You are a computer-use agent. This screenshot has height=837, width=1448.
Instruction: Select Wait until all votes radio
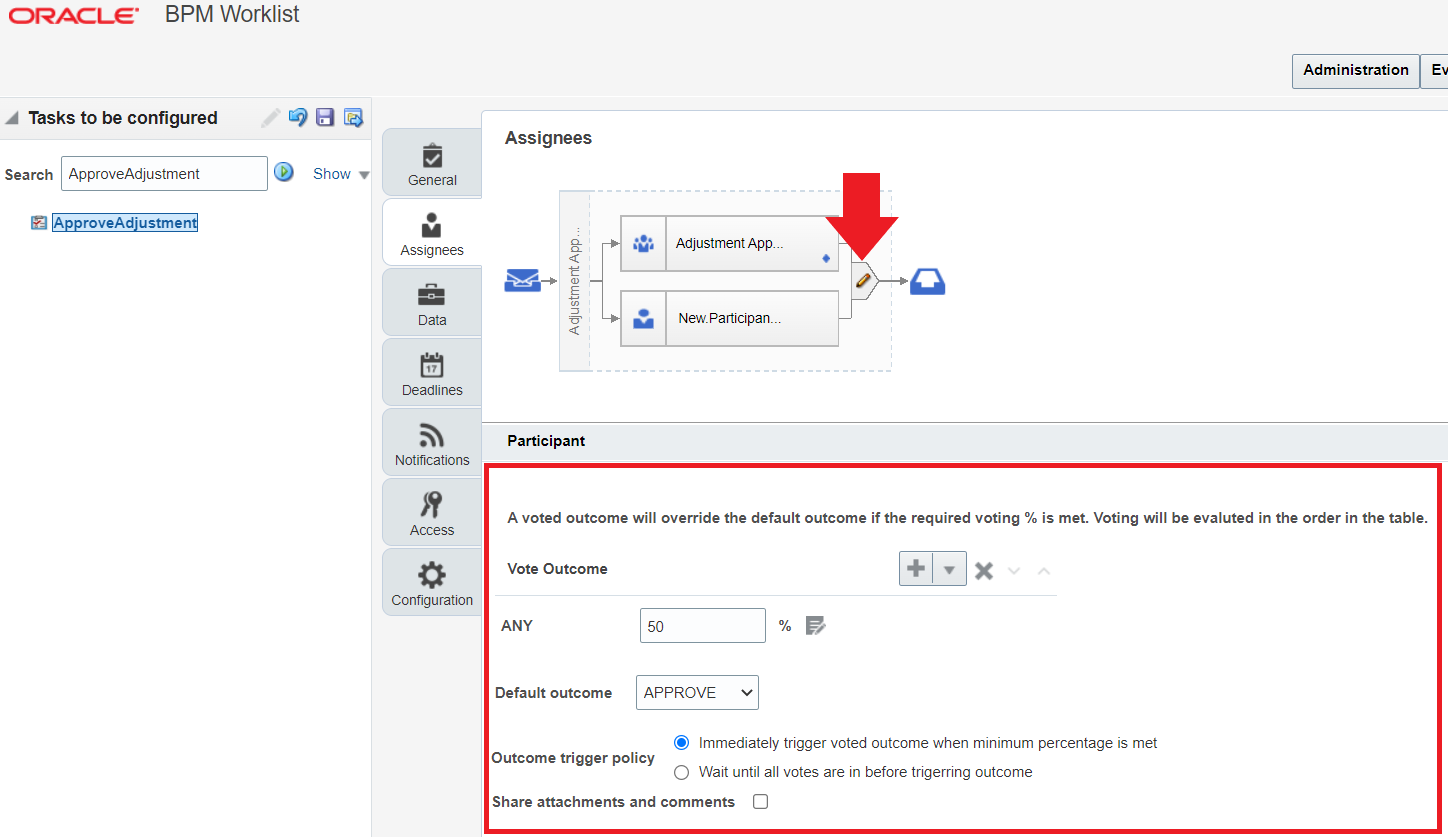(x=682, y=772)
